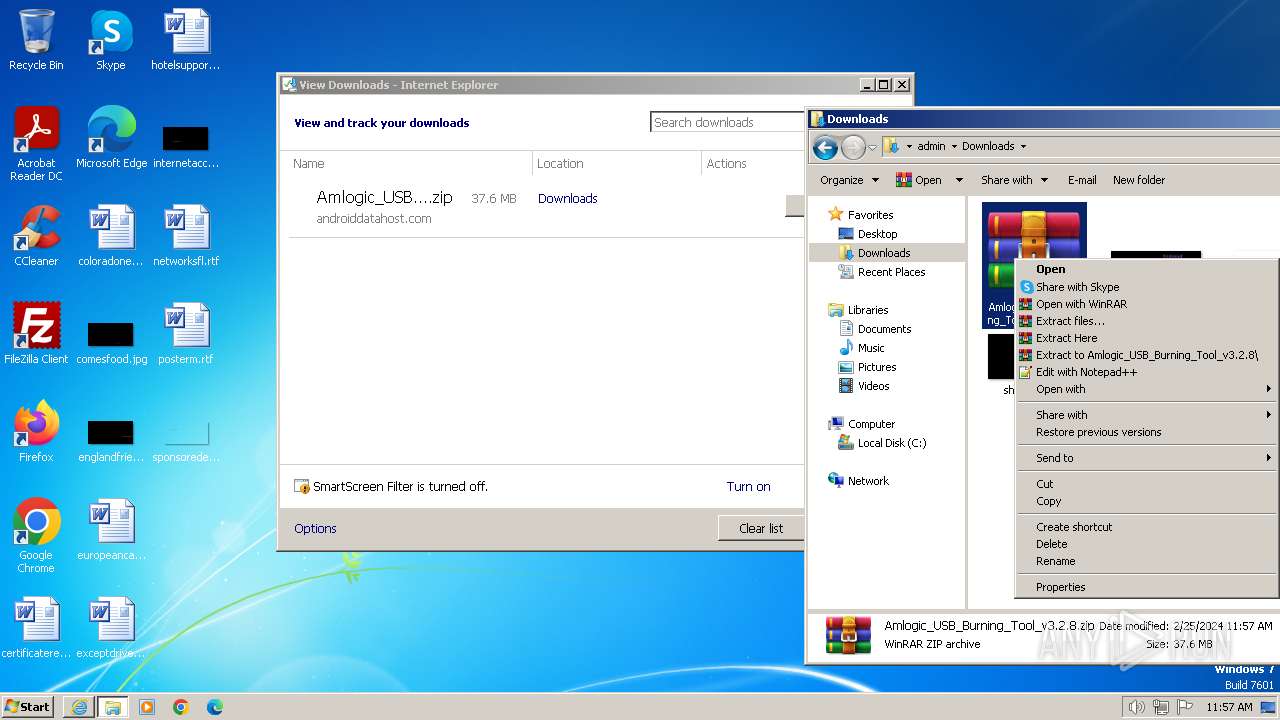This screenshot has width=1280, height=720.
Task: Open certificatere document on desktop
Action: 36,628
